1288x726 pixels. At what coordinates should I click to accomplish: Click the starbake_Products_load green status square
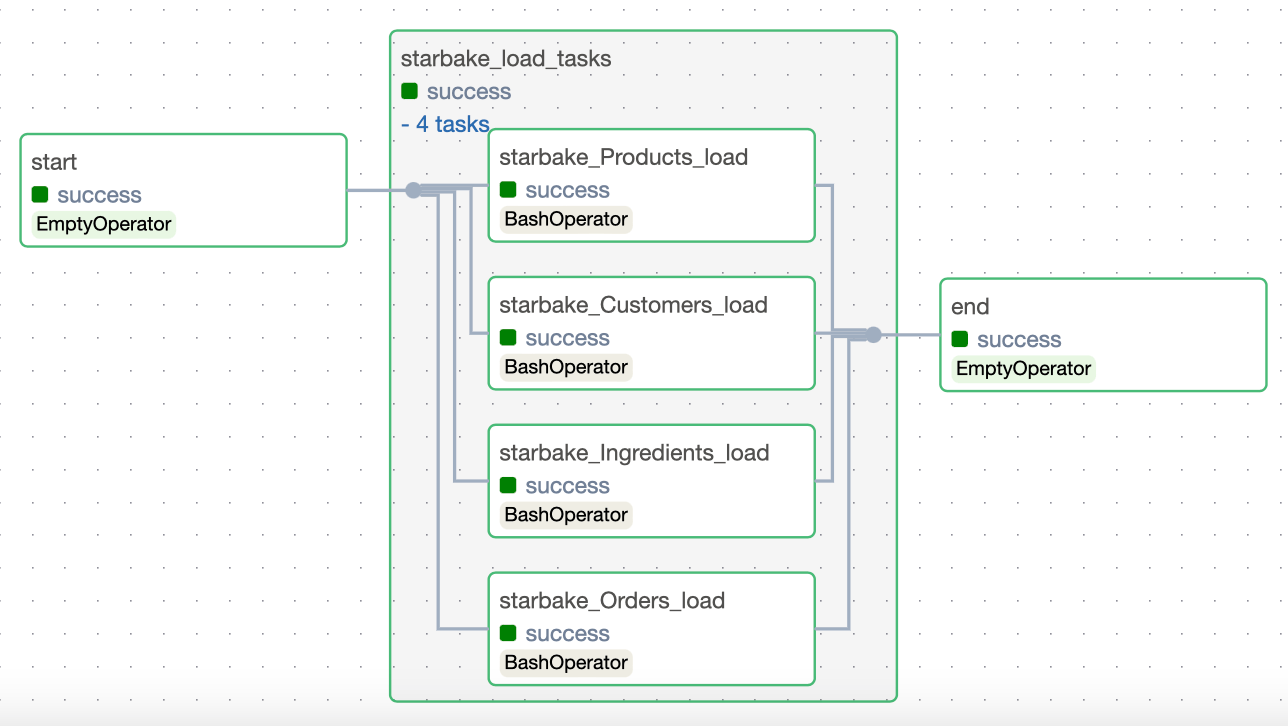pos(508,190)
